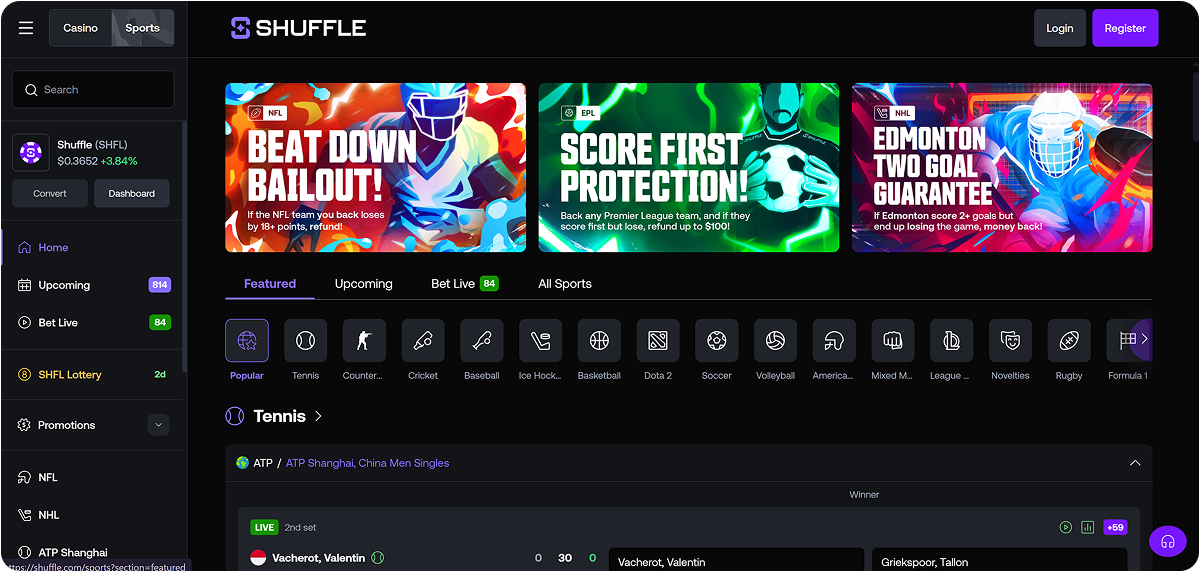Switch to Sports mode
The width and height of the screenshot is (1200, 572).
pos(142,28)
